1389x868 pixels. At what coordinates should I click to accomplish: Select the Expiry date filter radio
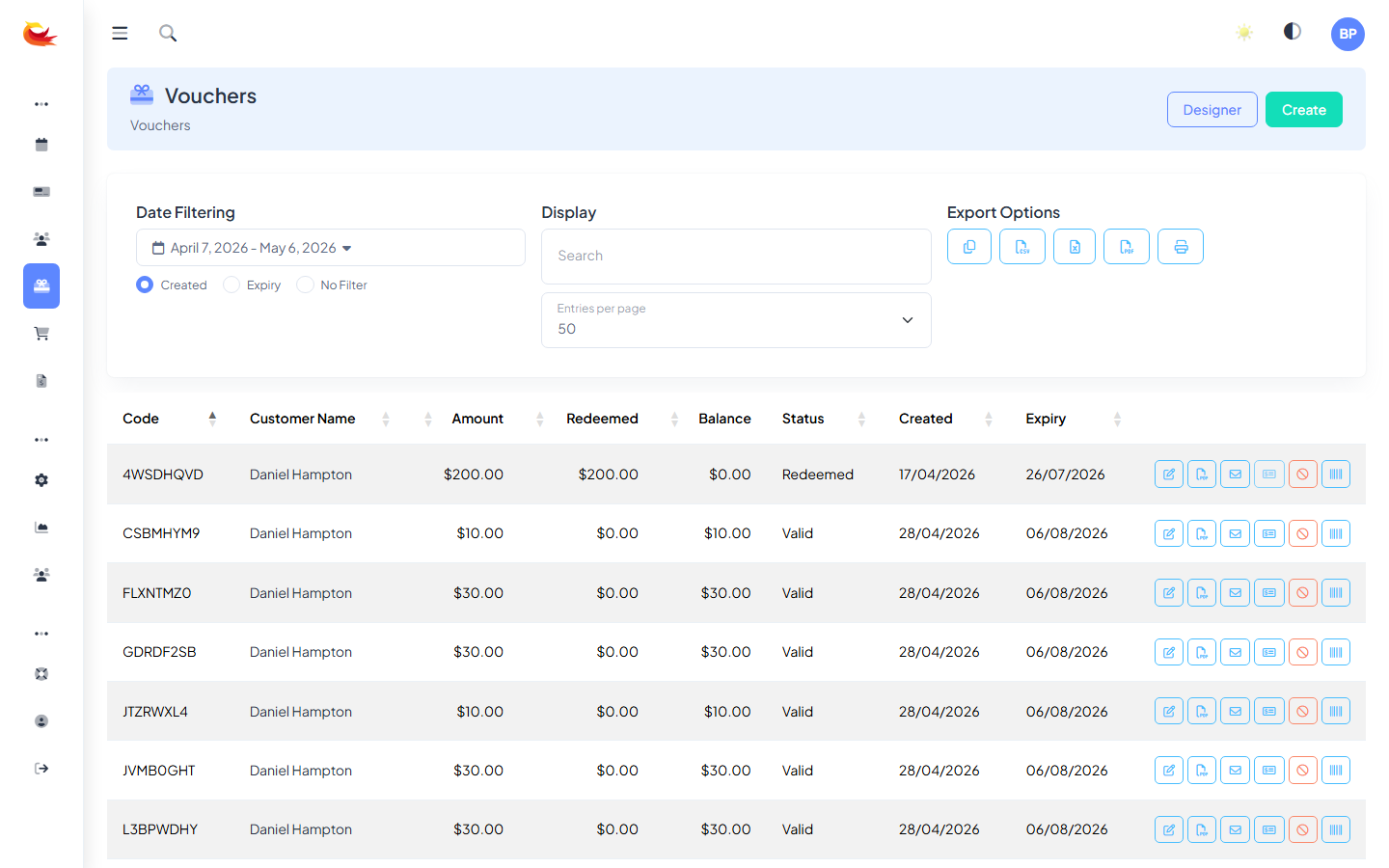point(231,285)
